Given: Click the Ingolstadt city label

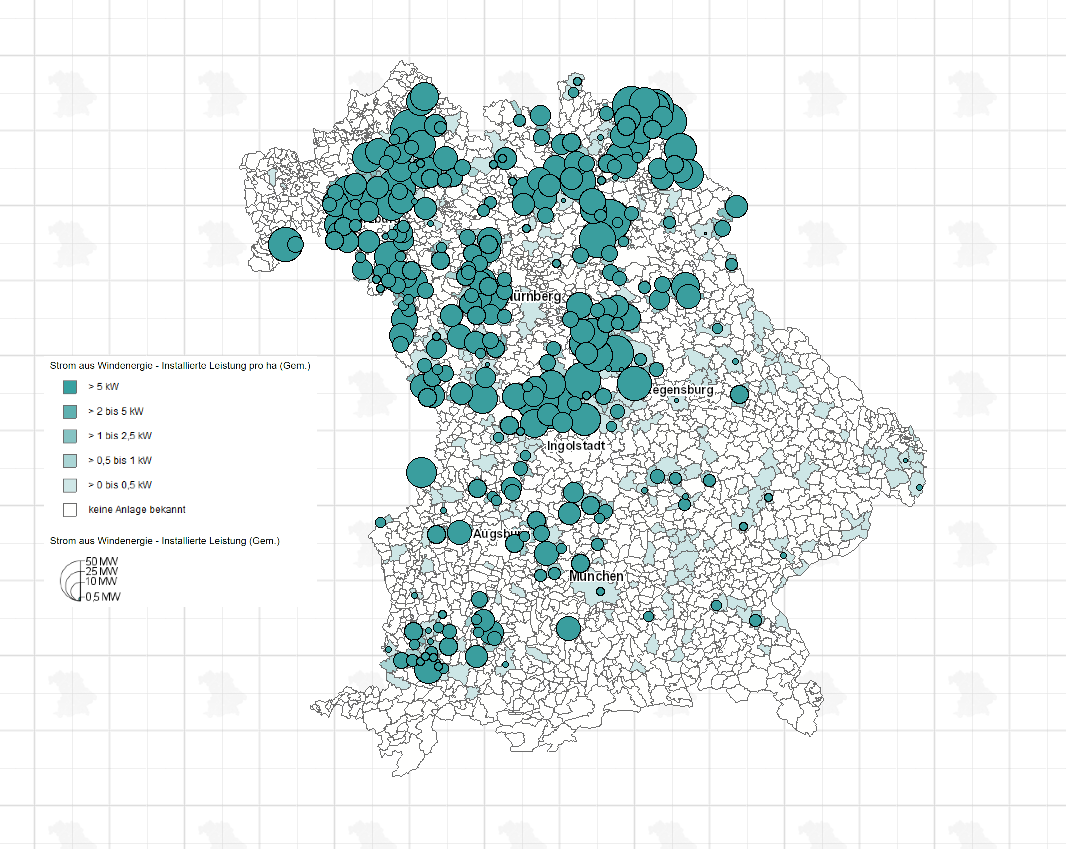Looking at the screenshot, I should (x=577, y=446).
